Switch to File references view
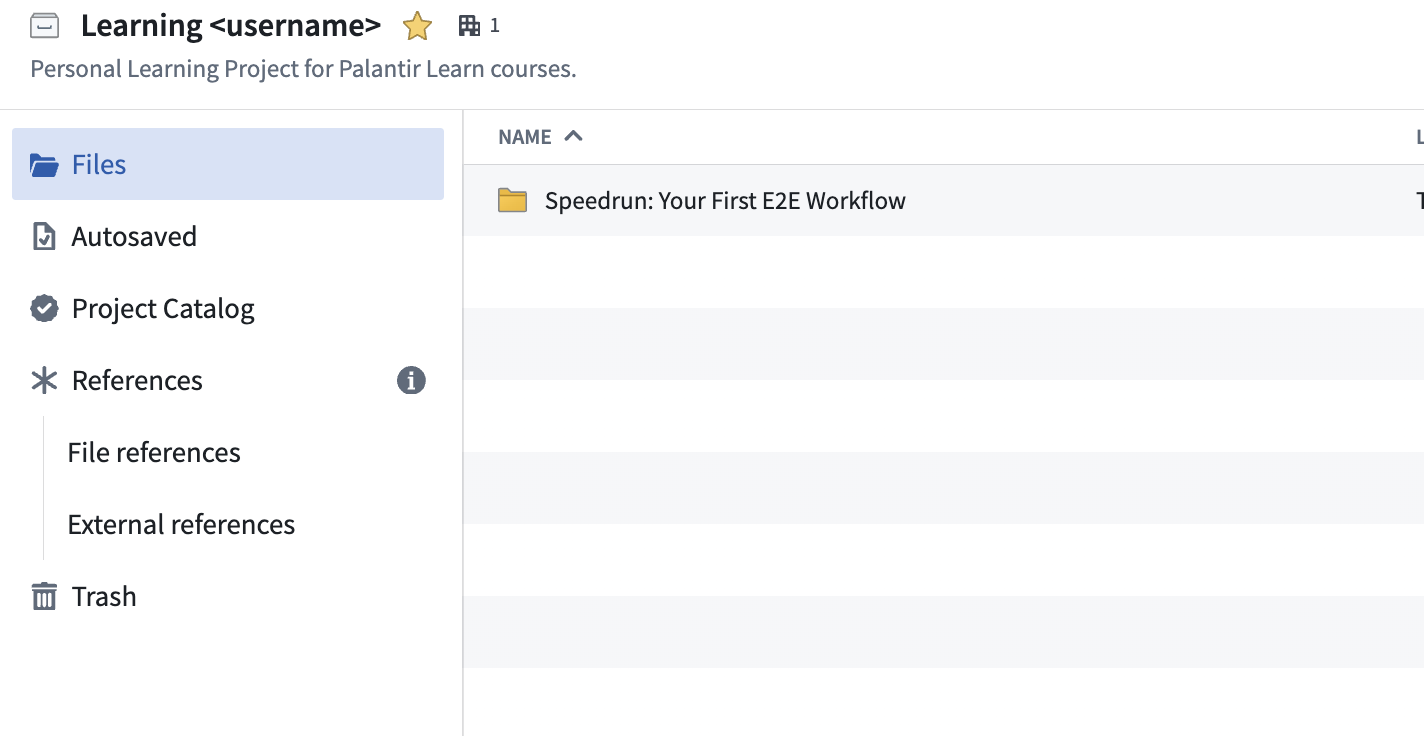Viewport: 1424px width, 736px height. [x=153, y=452]
